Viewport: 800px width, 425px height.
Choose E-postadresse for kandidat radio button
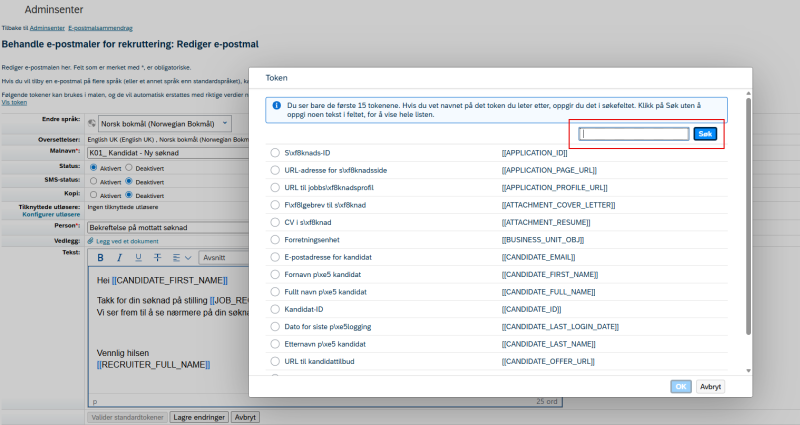coord(275,257)
